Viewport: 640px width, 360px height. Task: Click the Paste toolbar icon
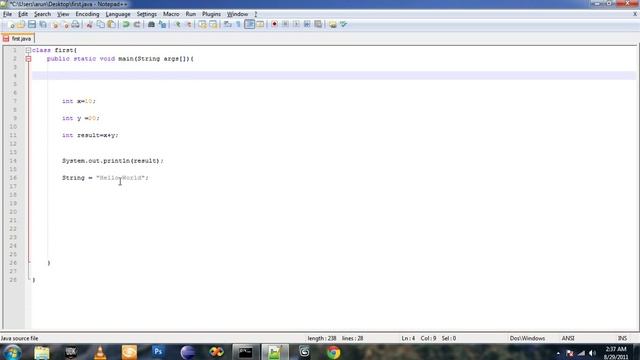coord(111,24)
